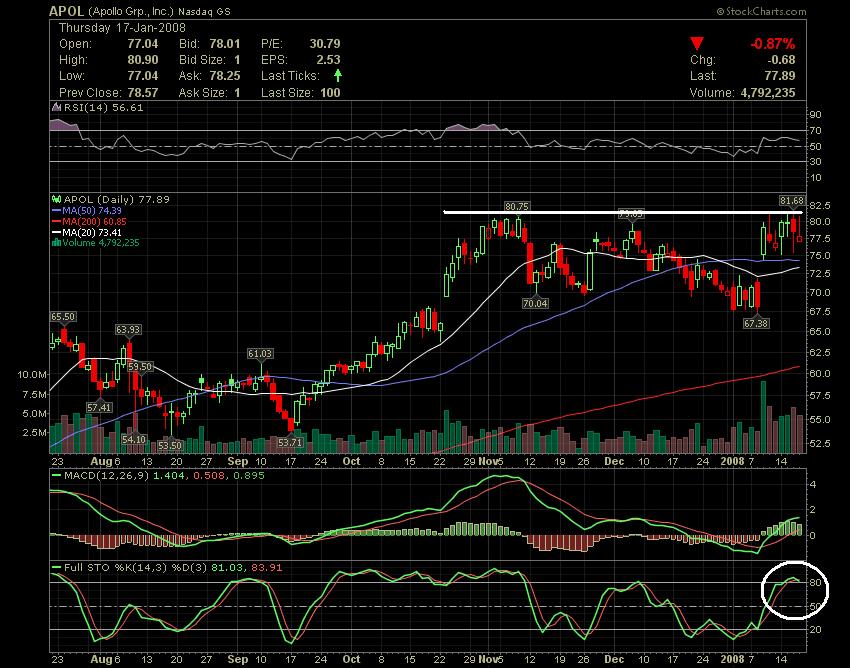850x668 pixels.
Task: Click the header Volume value 4,792,235
Action: tap(768, 93)
